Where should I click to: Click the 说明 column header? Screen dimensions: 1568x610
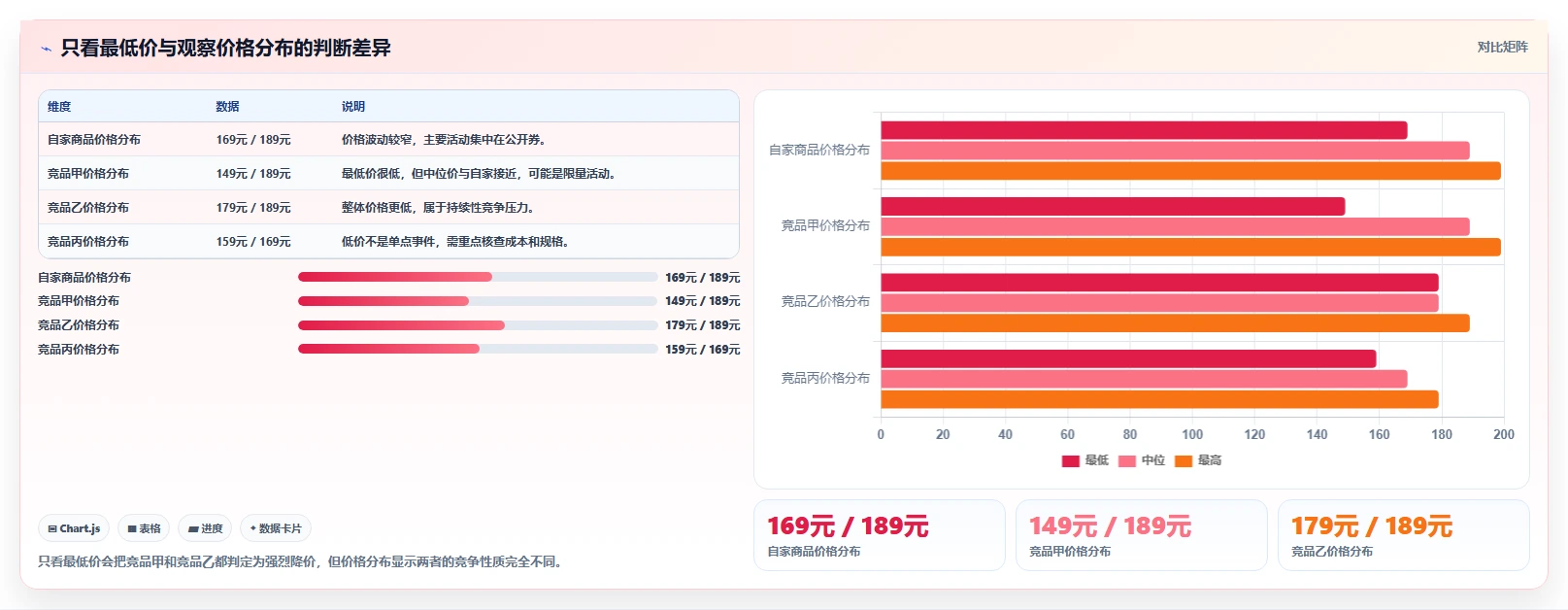pyautogui.click(x=353, y=107)
